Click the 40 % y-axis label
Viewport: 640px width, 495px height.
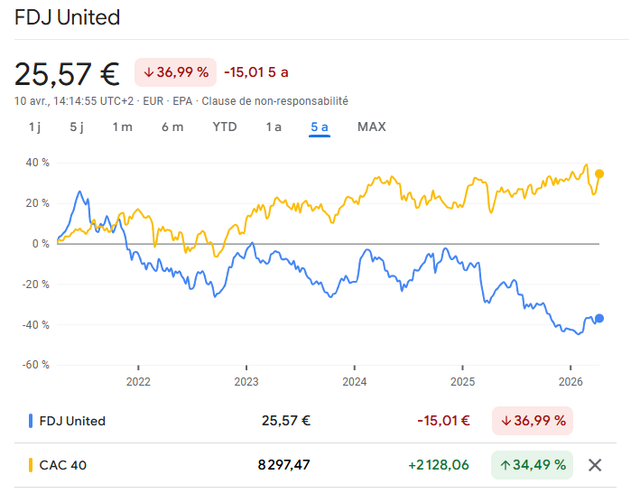38,163
